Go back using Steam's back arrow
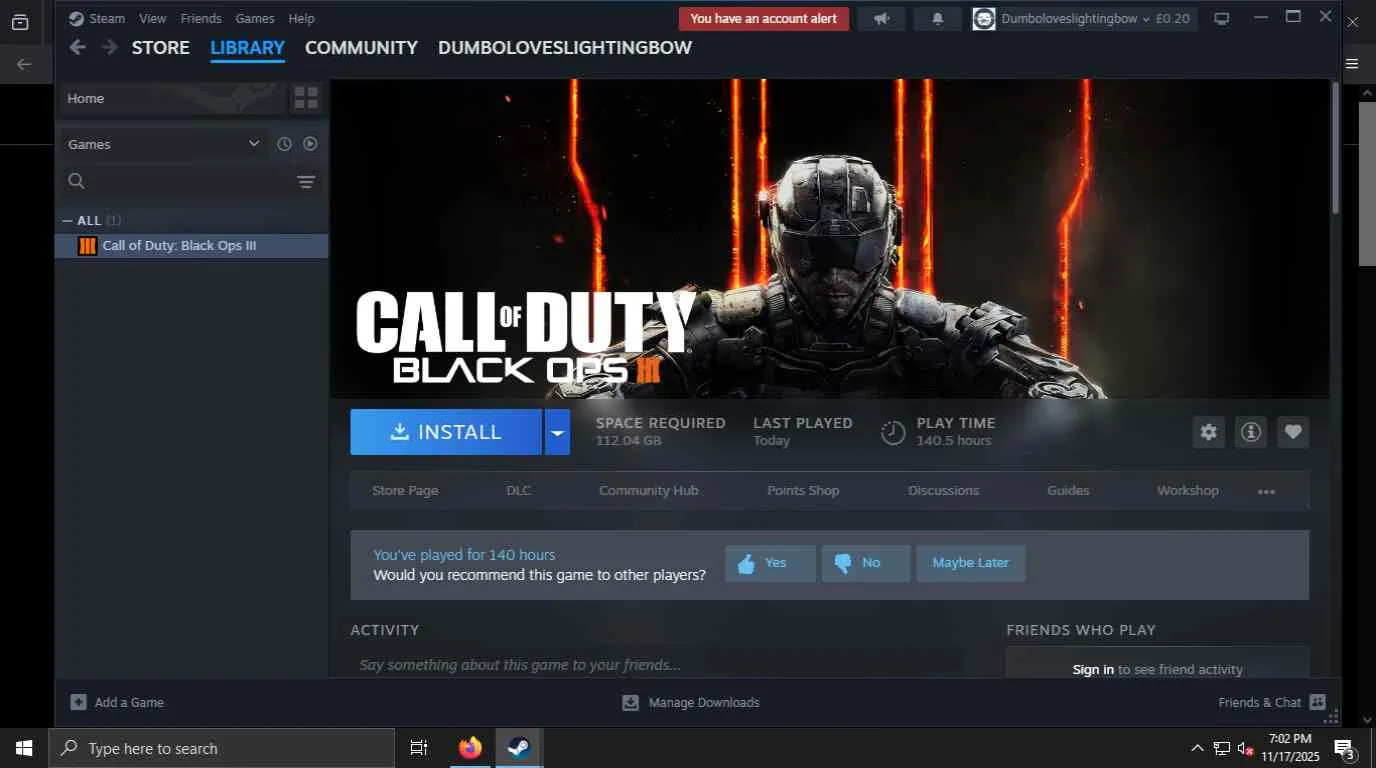 77,48
